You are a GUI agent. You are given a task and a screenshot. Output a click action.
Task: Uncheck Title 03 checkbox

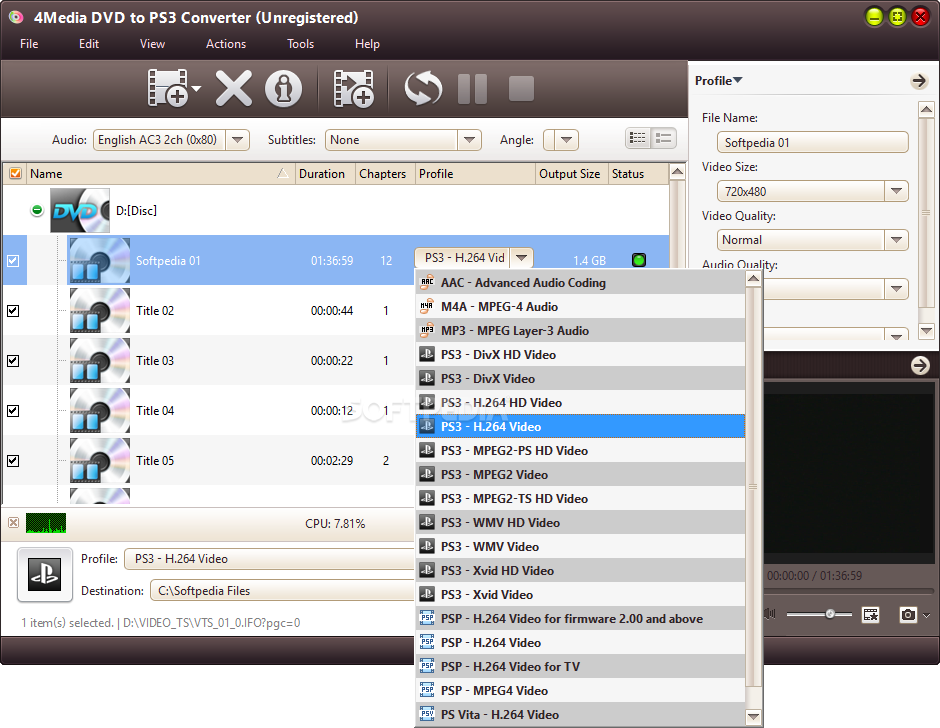click(x=13, y=360)
